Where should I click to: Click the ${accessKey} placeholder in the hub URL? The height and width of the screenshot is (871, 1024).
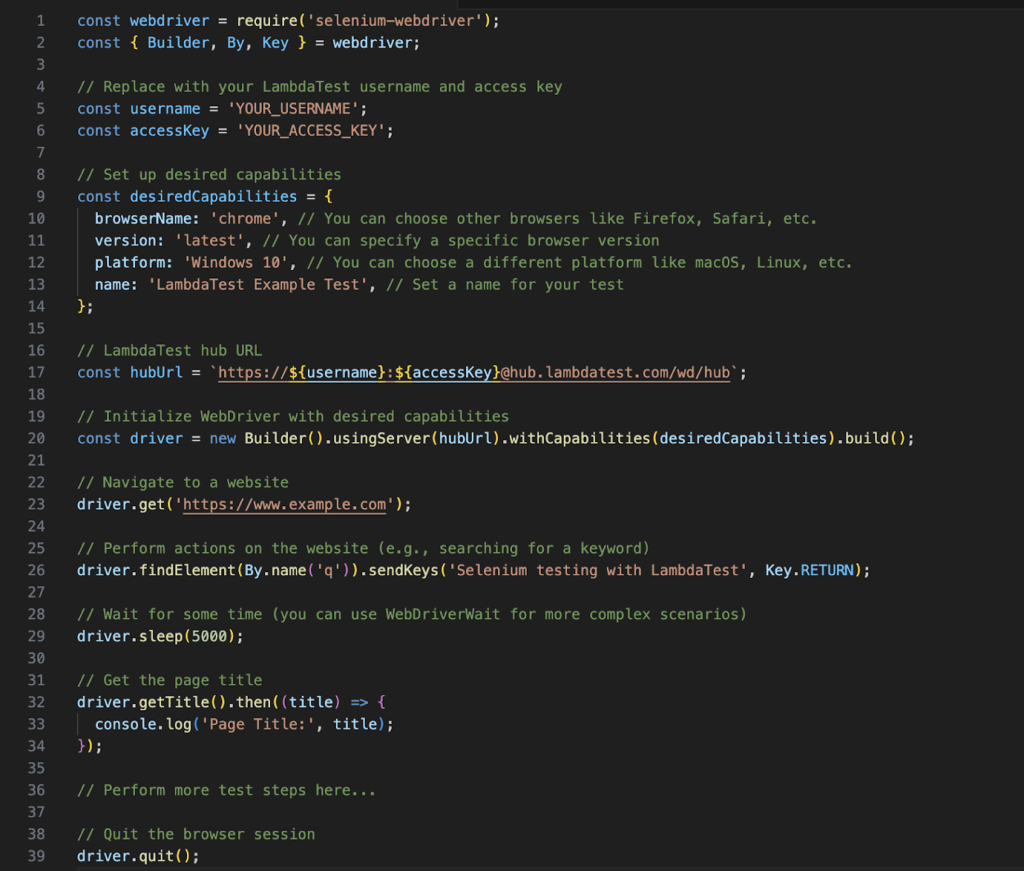tap(447, 372)
